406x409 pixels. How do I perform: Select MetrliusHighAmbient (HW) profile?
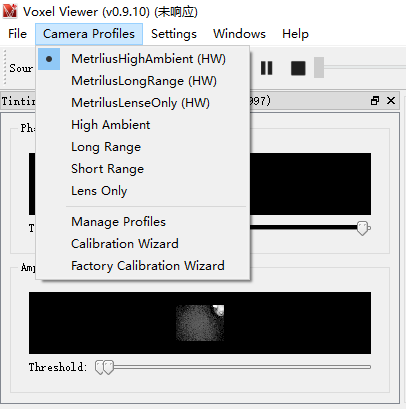(143, 59)
